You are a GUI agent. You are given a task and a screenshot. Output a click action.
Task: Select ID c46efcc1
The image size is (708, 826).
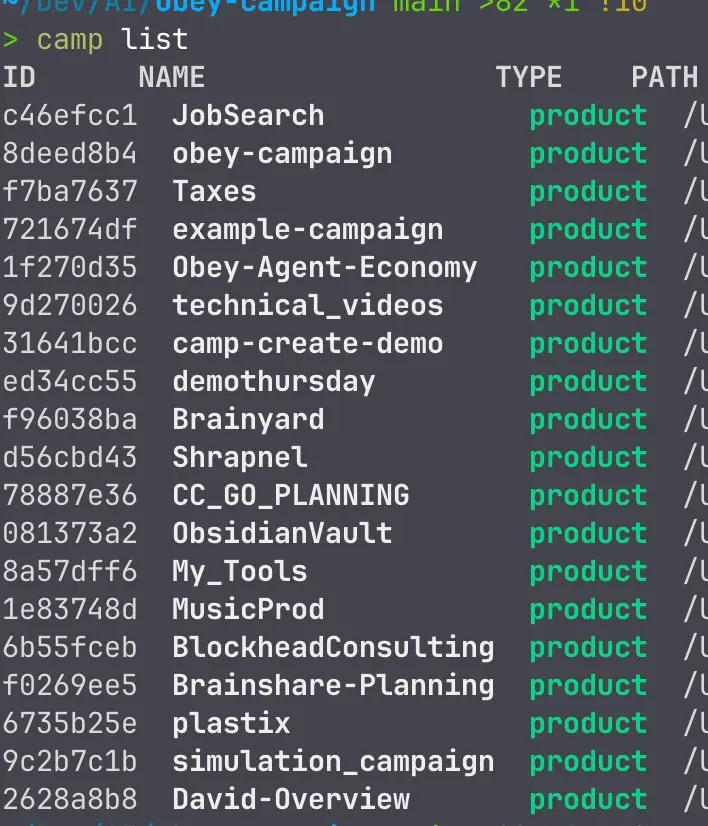pyautogui.click(x=70, y=115)
